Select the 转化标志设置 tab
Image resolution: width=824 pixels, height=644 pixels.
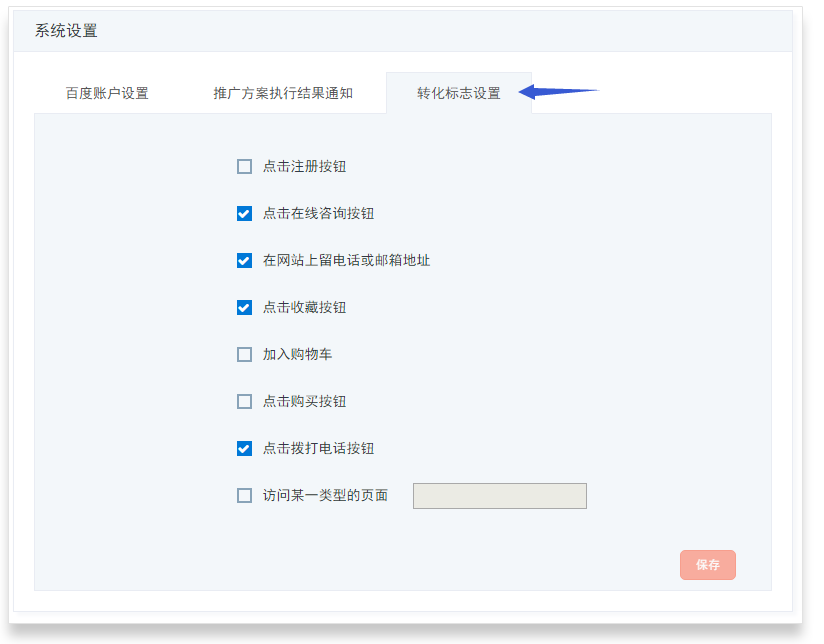459,93
